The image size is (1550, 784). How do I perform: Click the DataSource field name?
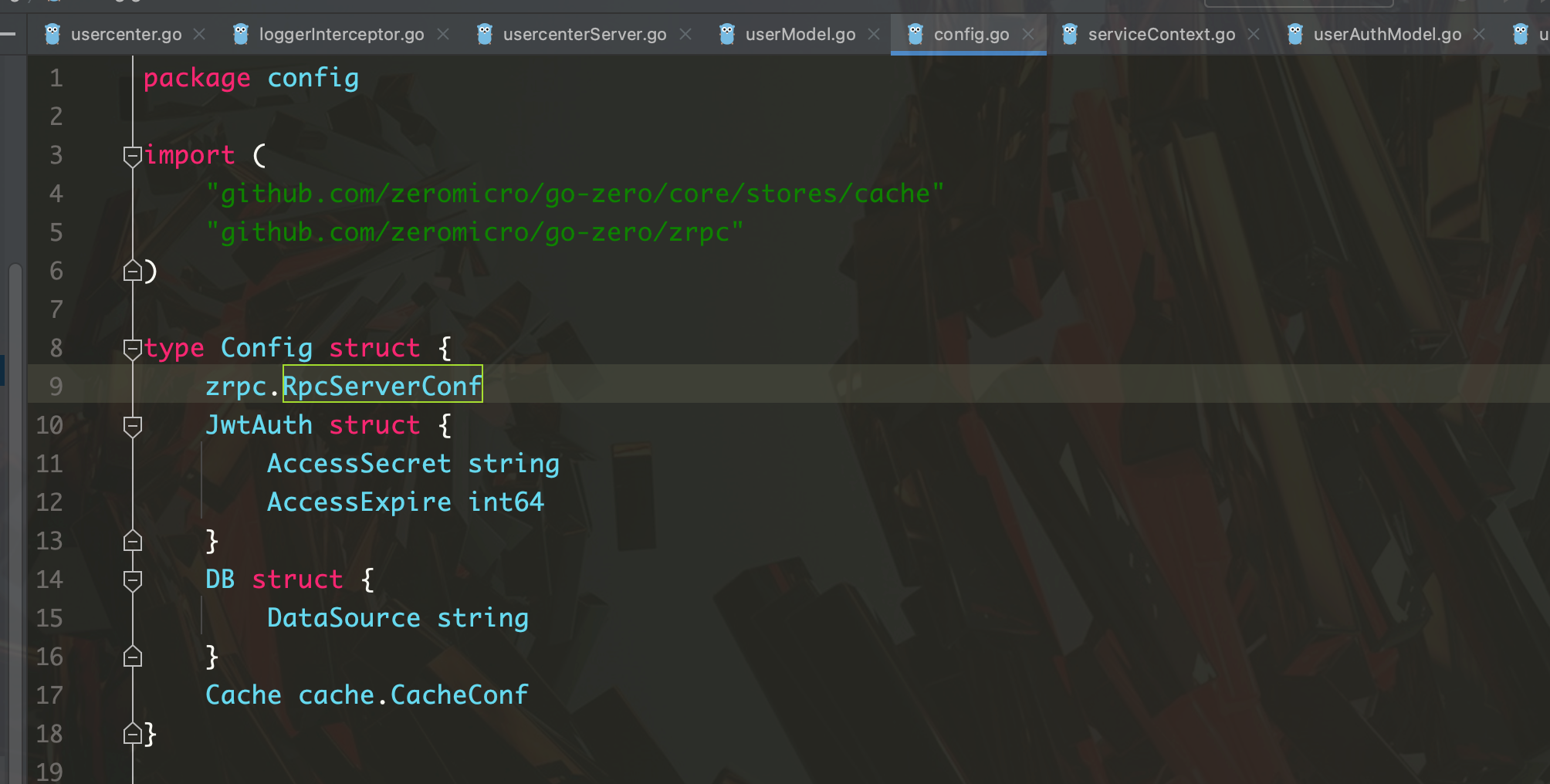pos(344,618)
